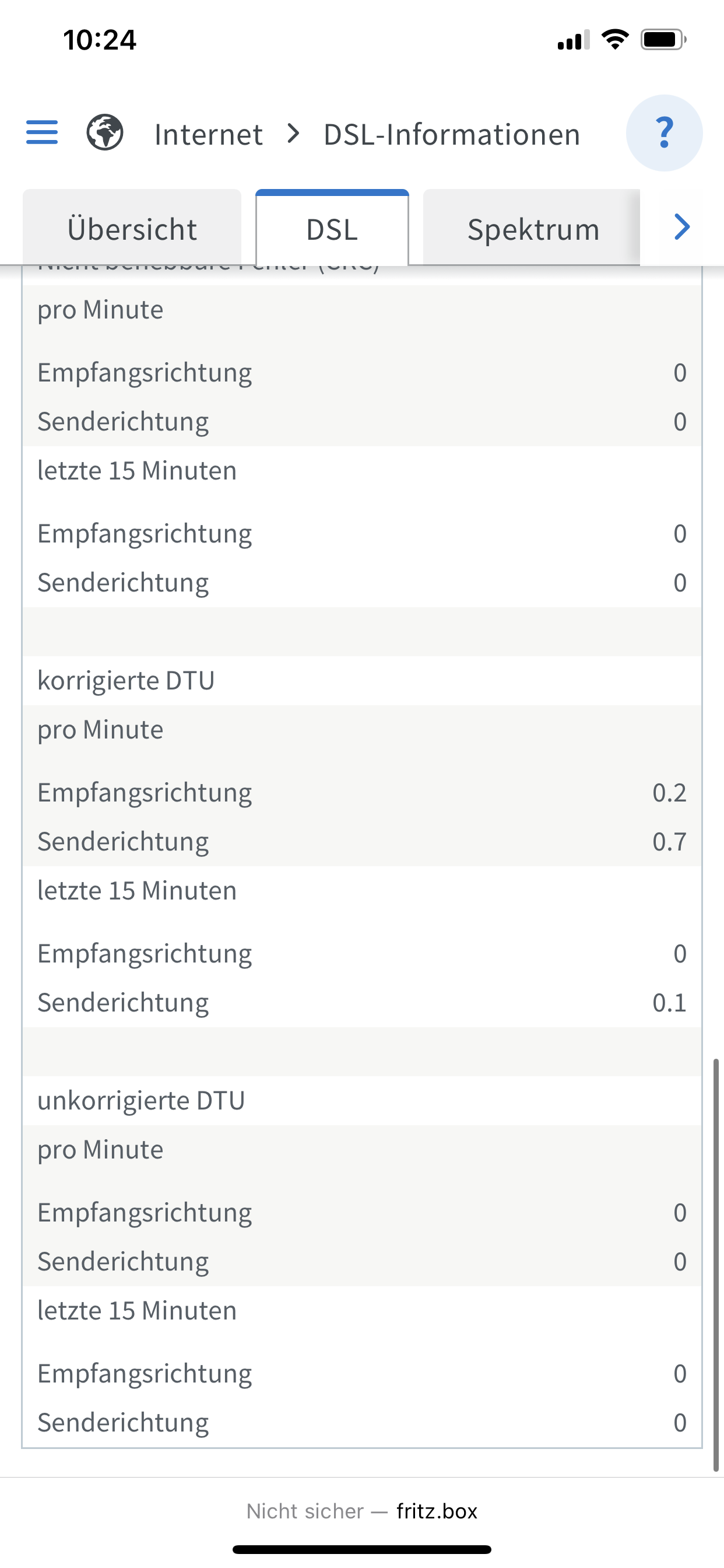Image resolution: width=724 pixels, height=1568 pixels.
Task: Tap the battery status icon
Action: pos(663,40)
